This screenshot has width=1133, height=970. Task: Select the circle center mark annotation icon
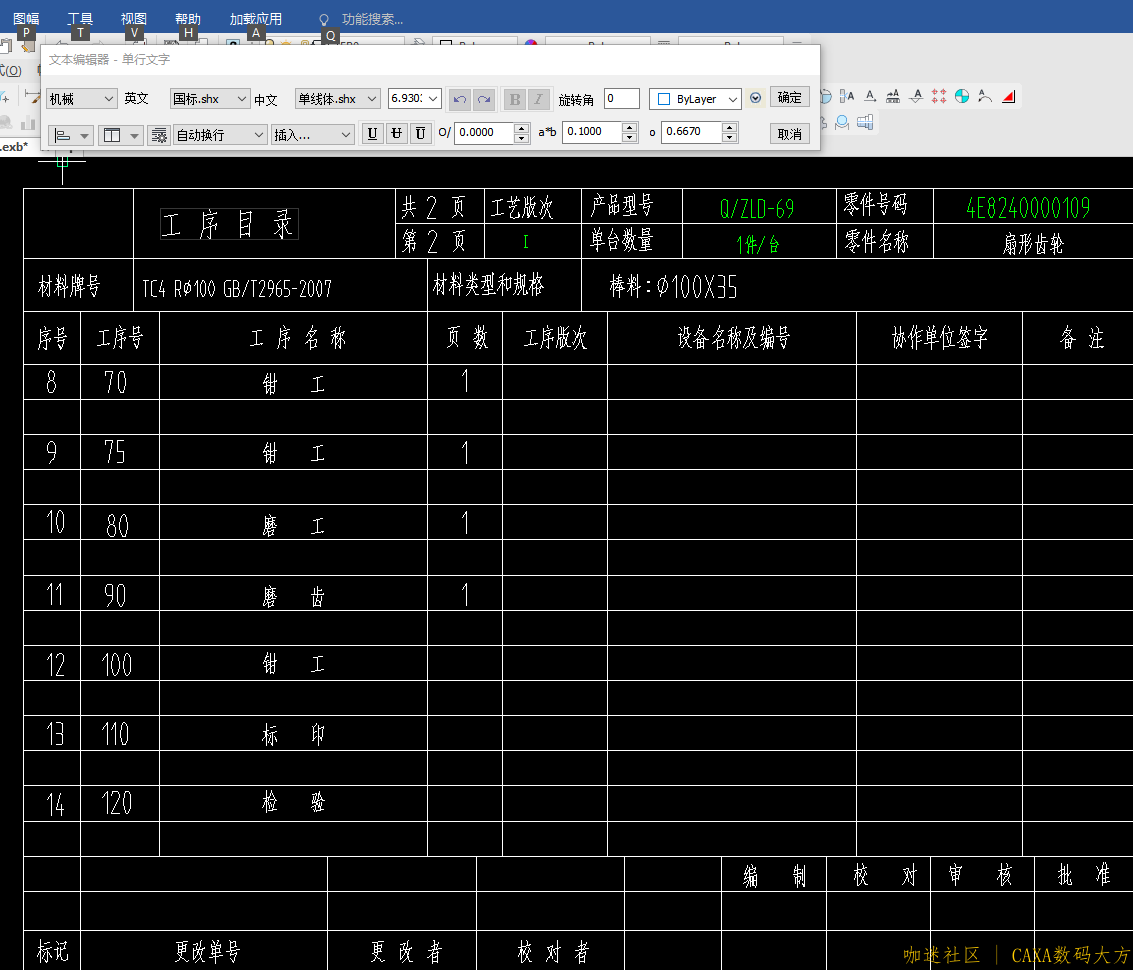pyautogui.click(x=961, y=97)
